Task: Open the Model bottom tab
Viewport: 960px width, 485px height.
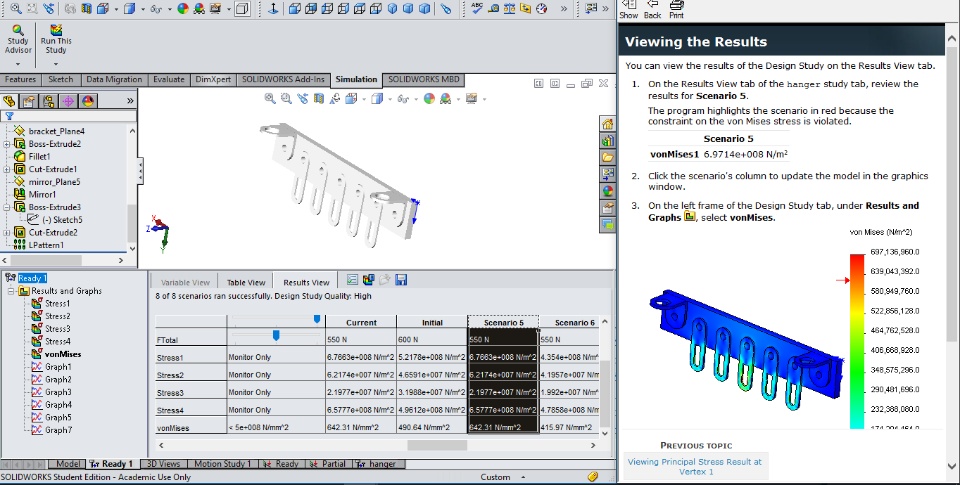Action: [67, 464]
